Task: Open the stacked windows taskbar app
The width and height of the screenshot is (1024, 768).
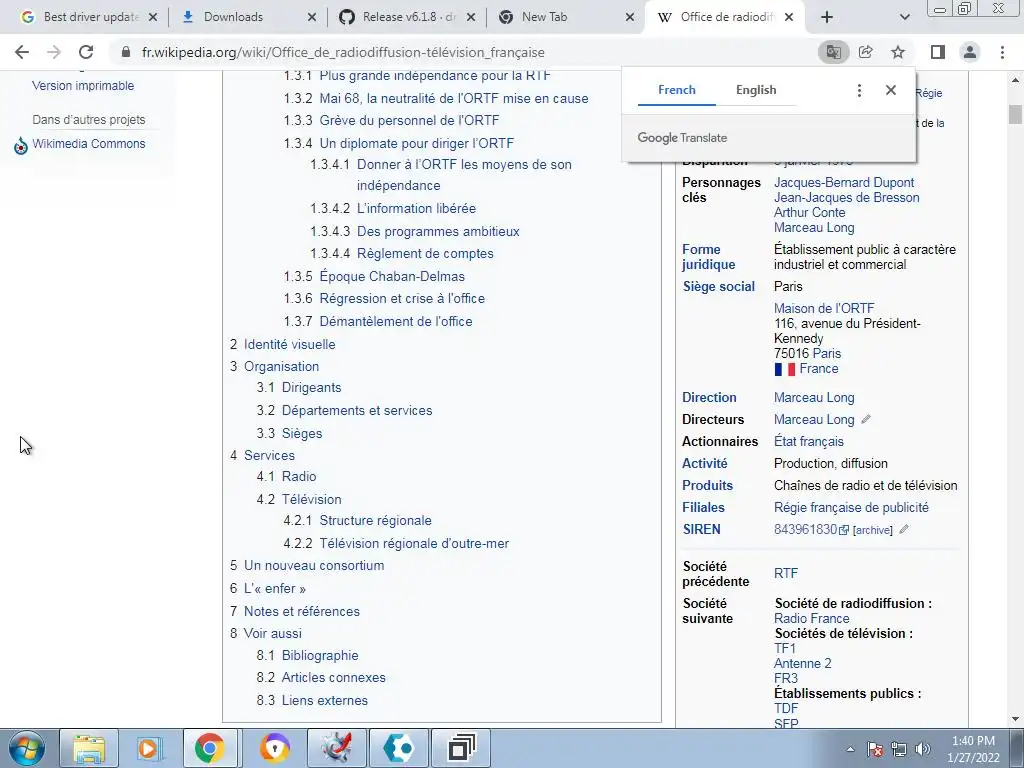Action: [x=461, y=748]
